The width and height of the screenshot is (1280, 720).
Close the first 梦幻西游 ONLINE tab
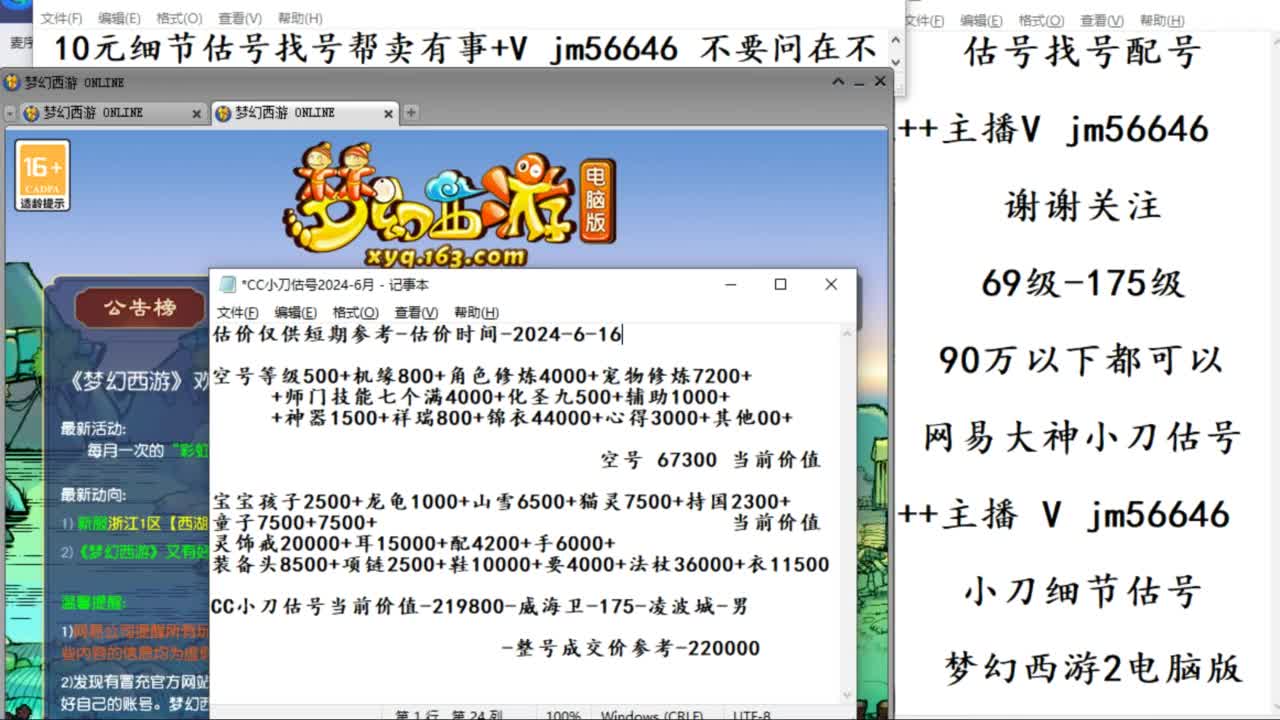pos(196,114)
